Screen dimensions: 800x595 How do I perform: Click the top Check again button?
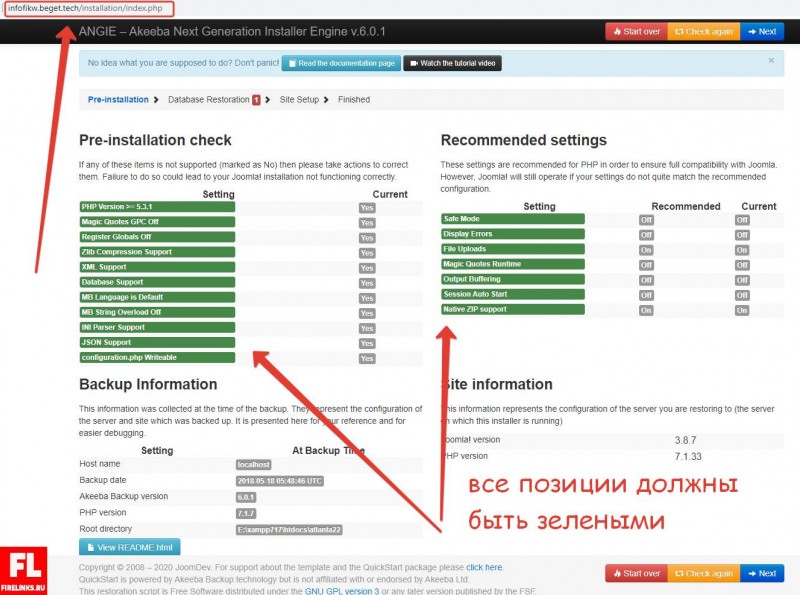704,32
